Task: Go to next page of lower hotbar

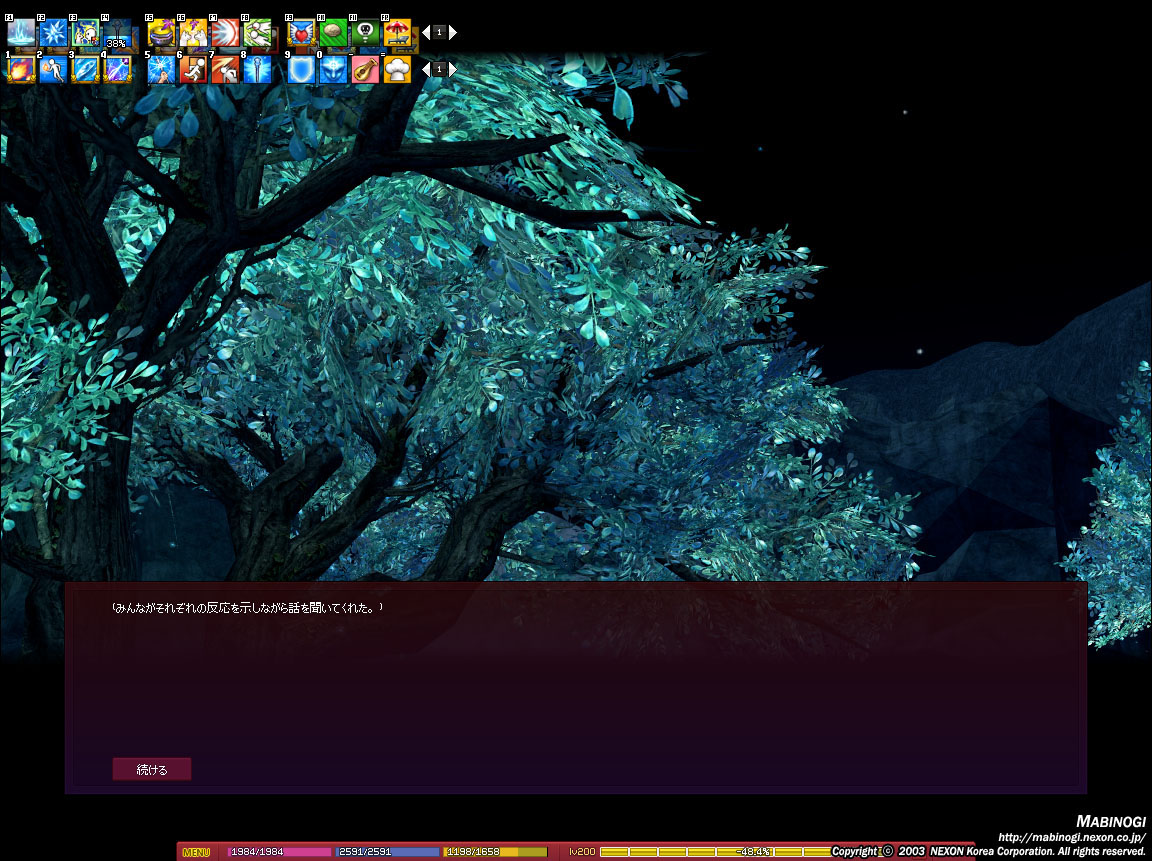Action: (453, 69)
